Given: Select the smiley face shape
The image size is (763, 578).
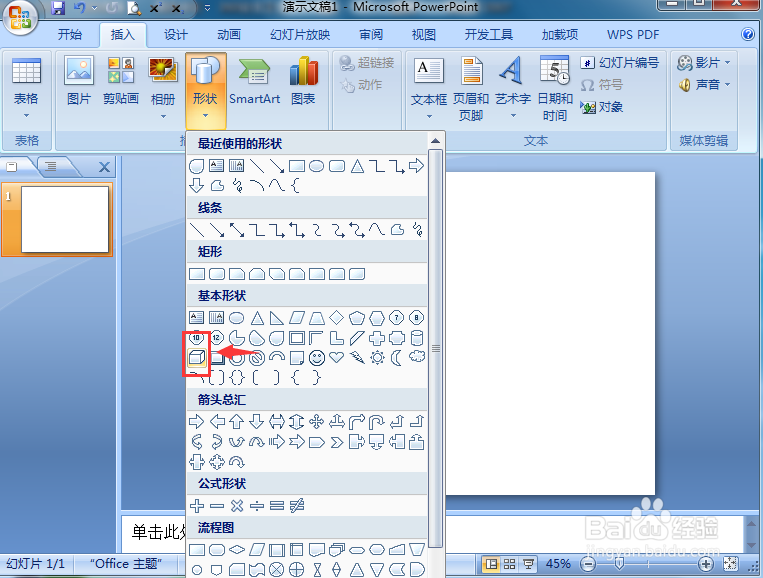Looking at the screenshot, I should tap(317, 358).
